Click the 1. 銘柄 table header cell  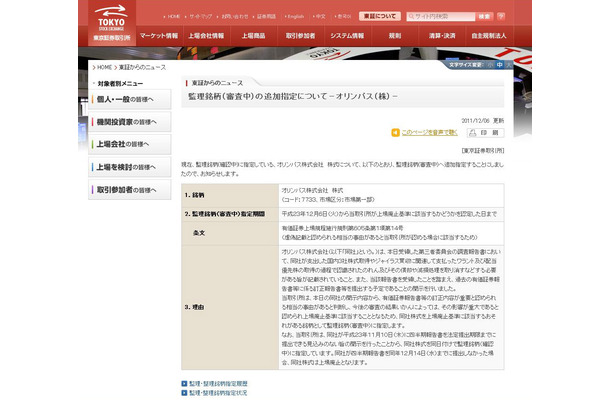pyautogui.click(x=230, y=195)
